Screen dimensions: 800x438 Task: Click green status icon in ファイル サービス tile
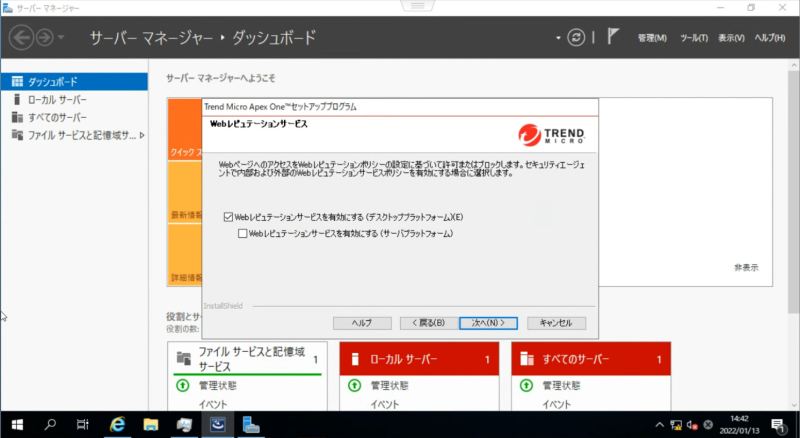(x=183, y=385)
